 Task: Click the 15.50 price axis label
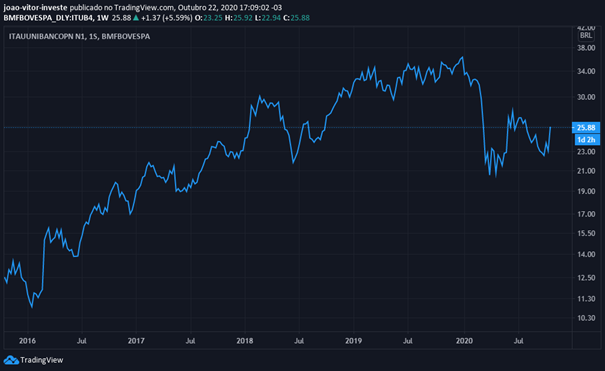click(586, 233)
